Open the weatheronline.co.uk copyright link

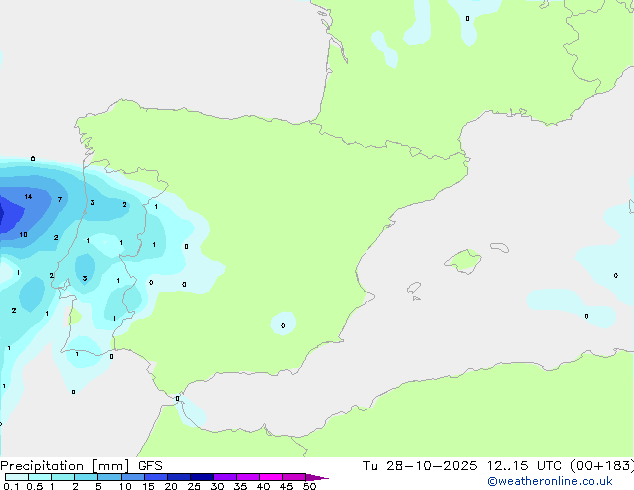(550, 481)
